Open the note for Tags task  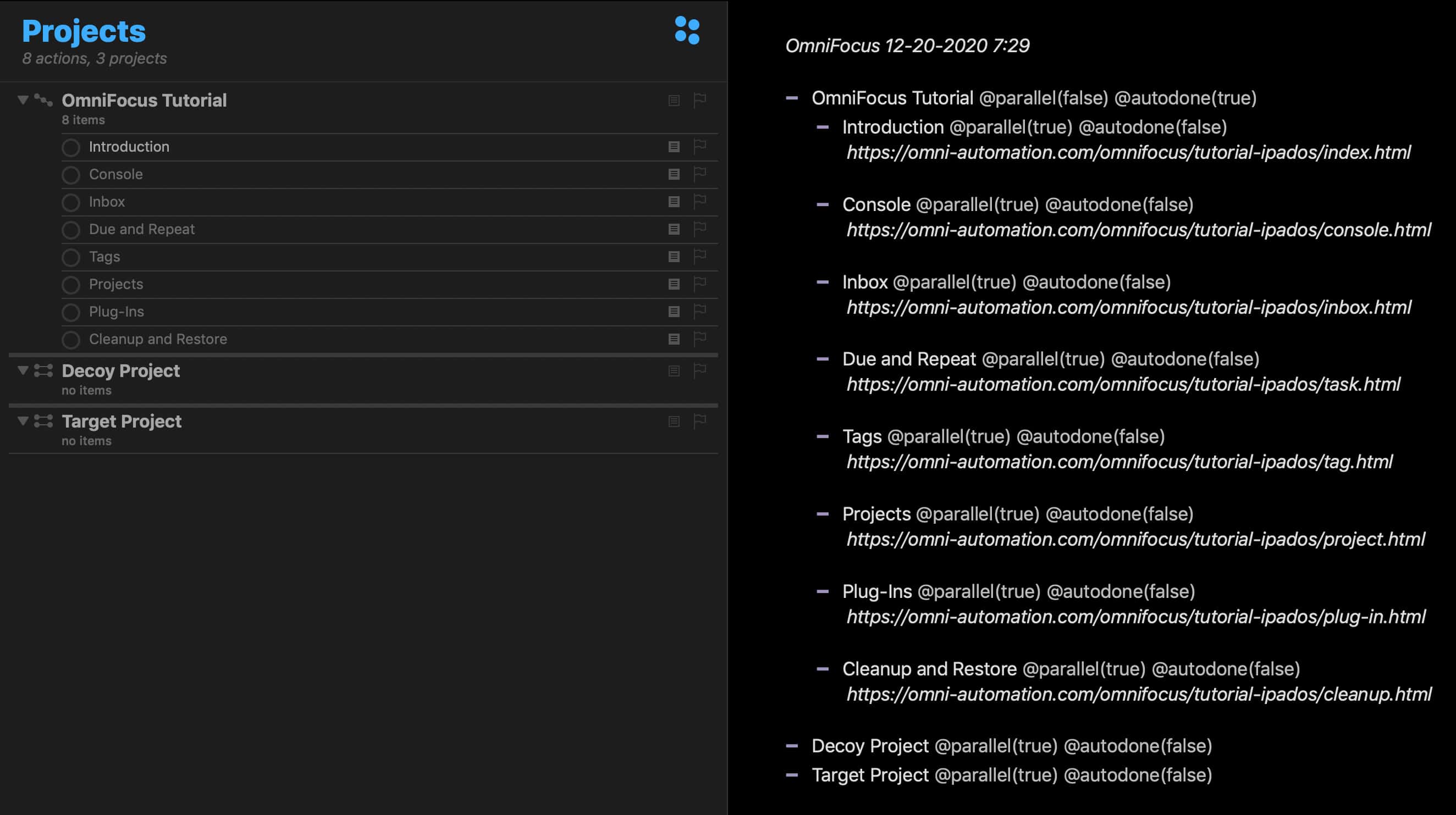coord(674,257)
